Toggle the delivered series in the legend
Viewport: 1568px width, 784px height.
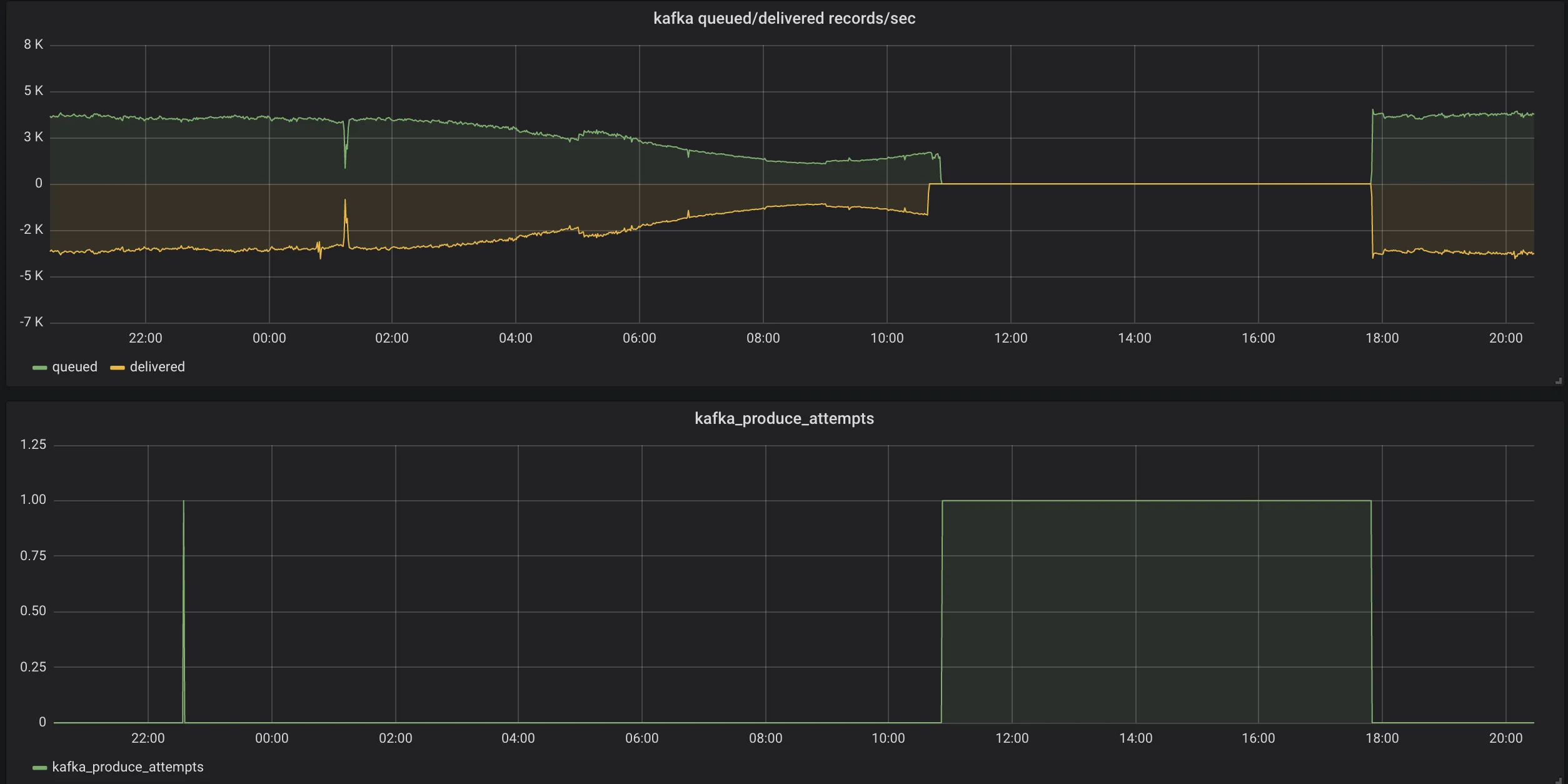tap(157, 367)
